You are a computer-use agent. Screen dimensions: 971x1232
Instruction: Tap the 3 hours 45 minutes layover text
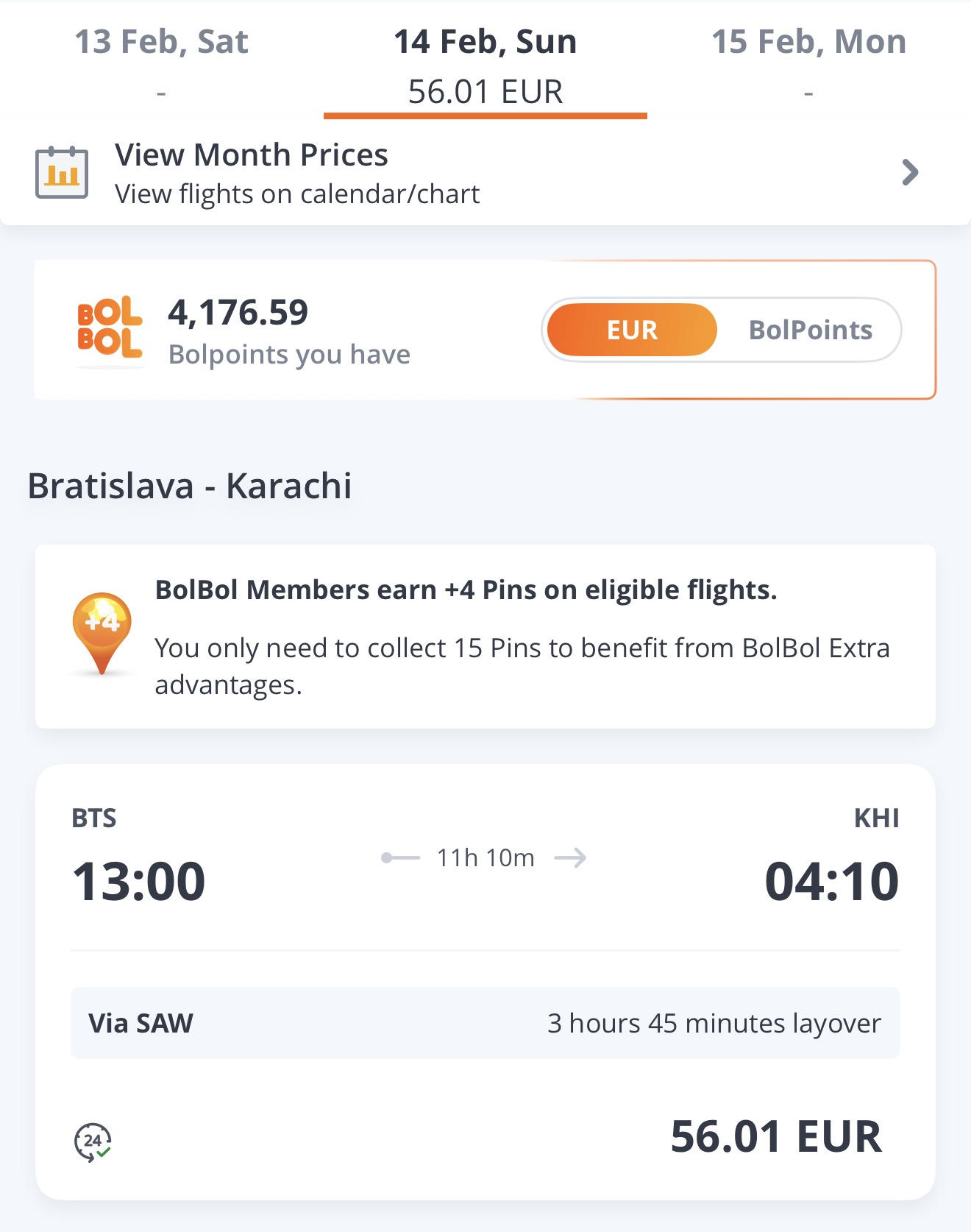tap(714, 1023)
